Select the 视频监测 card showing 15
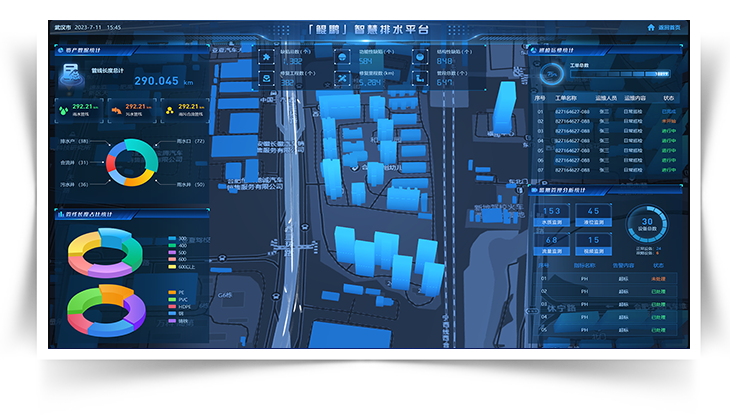 point(593,241)
